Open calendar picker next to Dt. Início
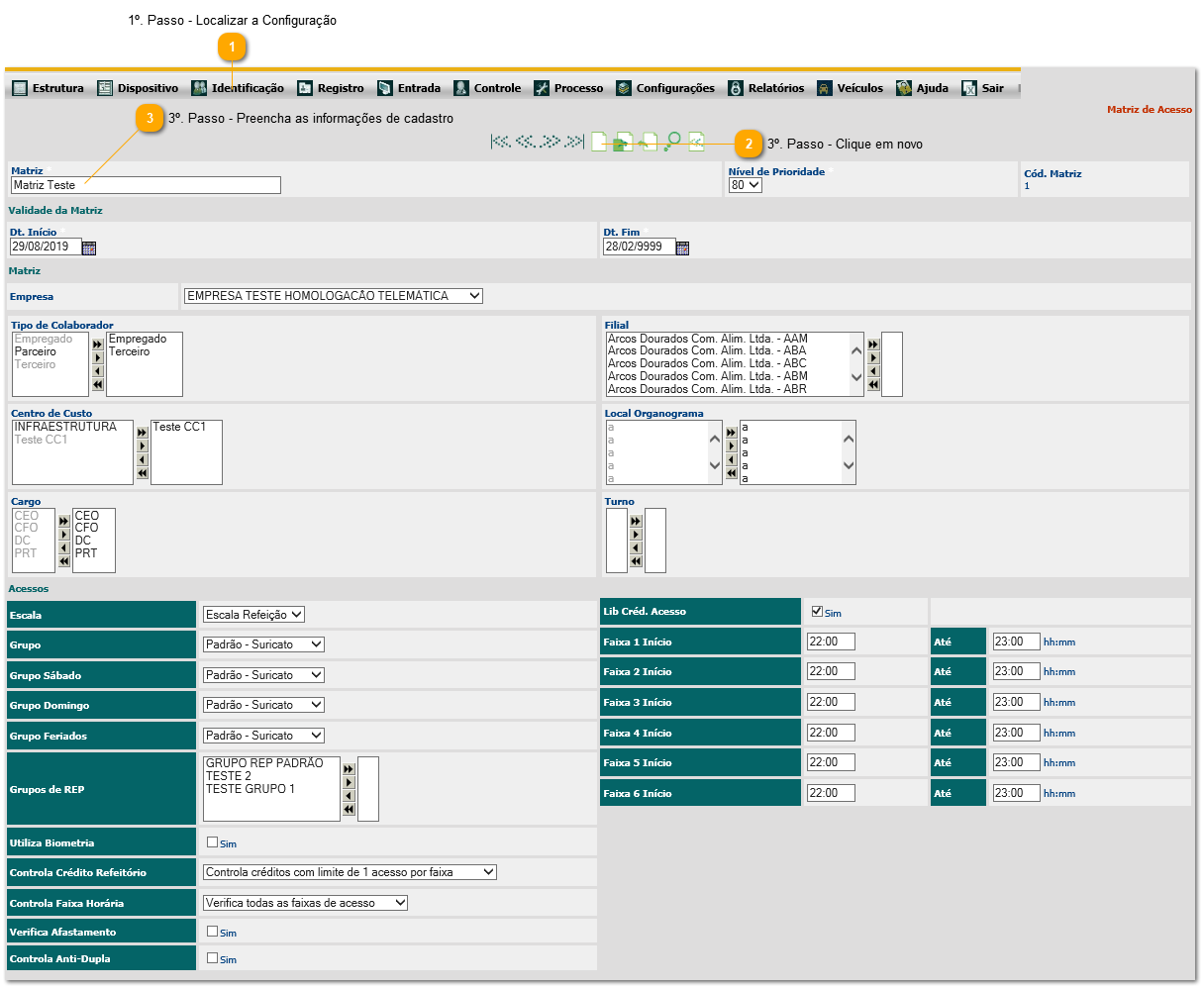This screenshot has width=1204, height=989. (x=89, y=247)
